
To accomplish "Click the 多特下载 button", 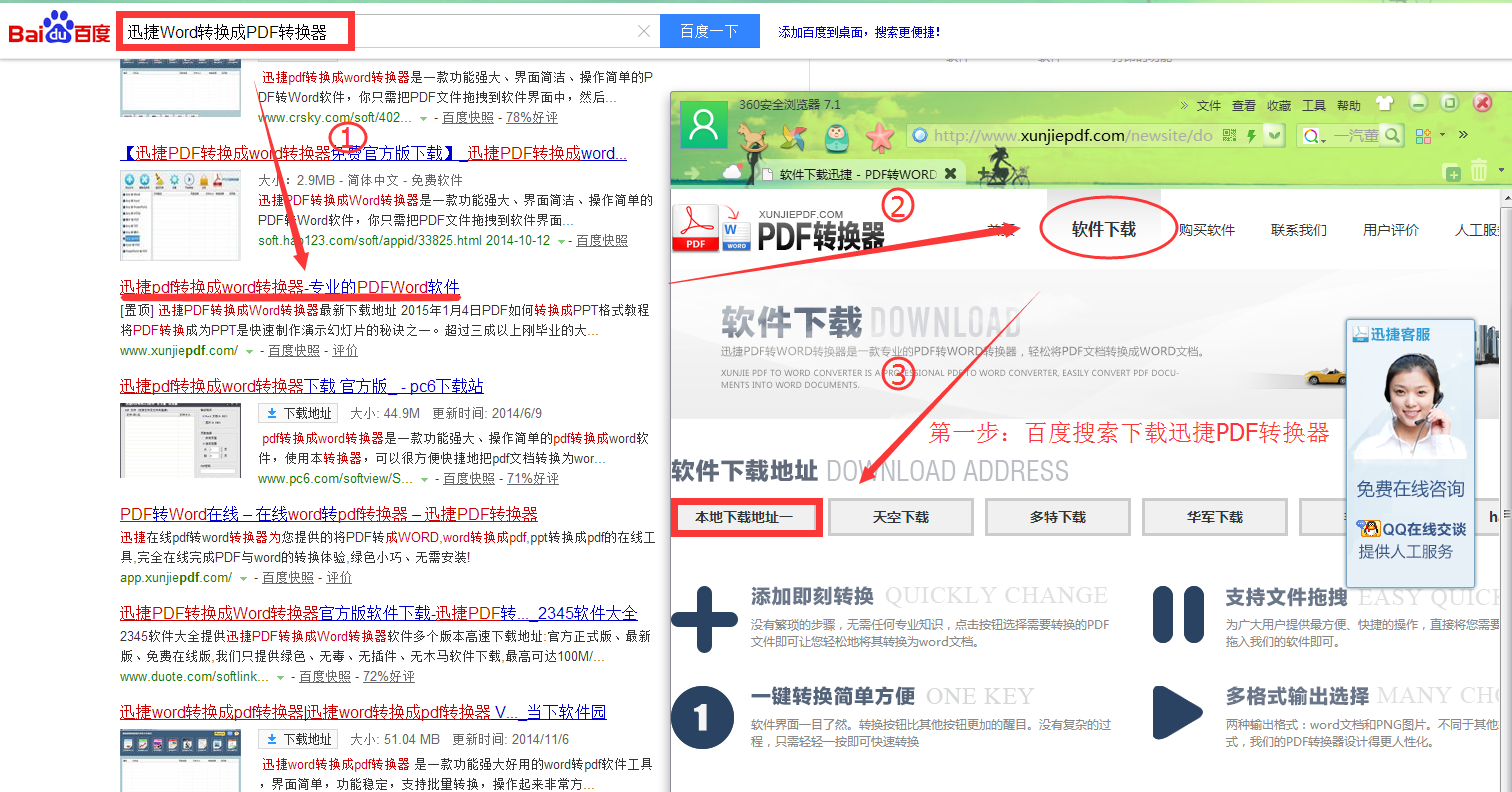I will (x=1058, y=518).
